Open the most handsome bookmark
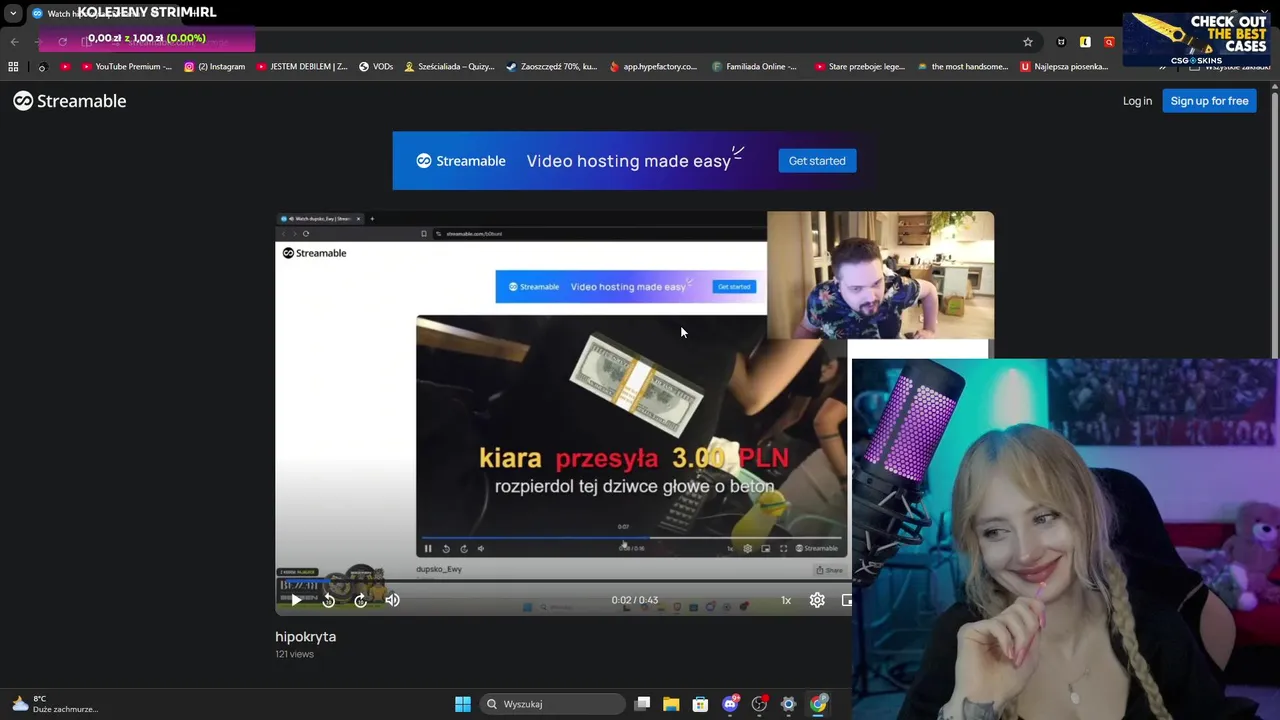The height and width of the screenshot is (720, 1280). point(962,67)
